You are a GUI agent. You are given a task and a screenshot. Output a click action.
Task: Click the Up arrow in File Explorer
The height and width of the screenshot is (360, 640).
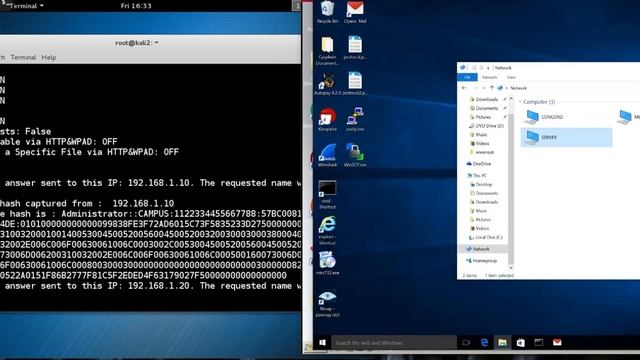491,88
